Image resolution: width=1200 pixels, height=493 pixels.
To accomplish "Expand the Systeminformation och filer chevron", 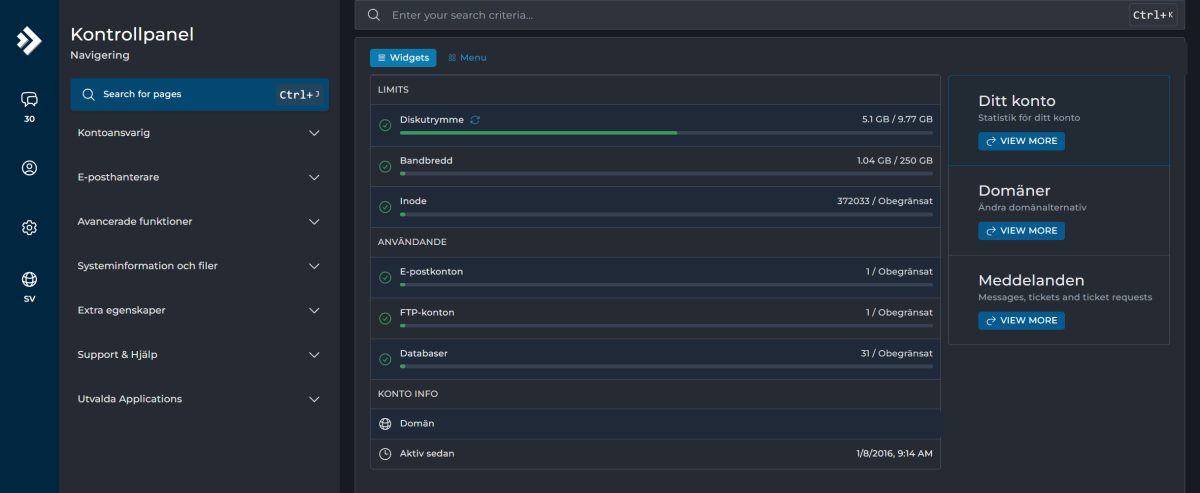I will pos(314,266).
